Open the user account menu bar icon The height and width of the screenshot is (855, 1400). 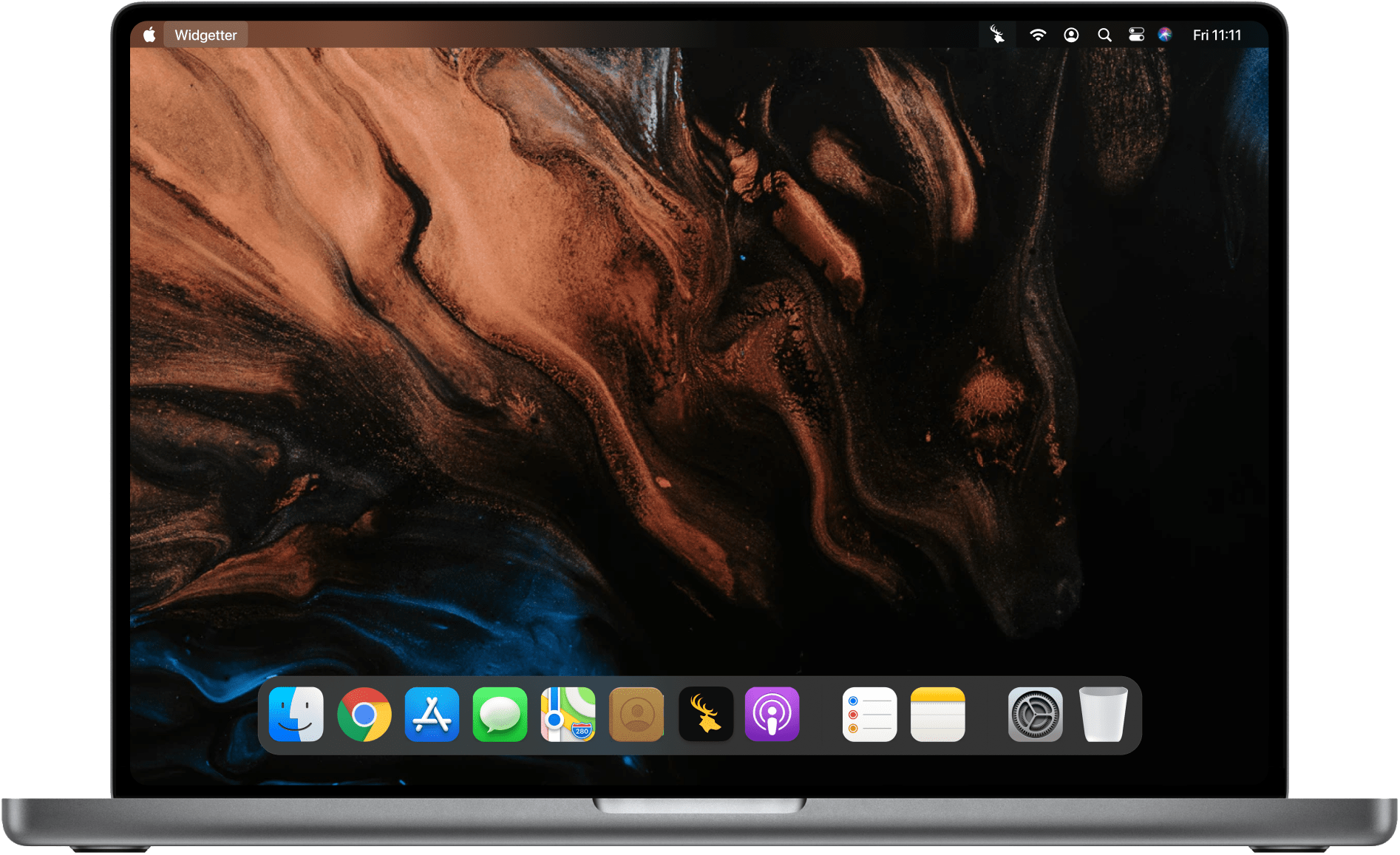tap(1071, 35)
